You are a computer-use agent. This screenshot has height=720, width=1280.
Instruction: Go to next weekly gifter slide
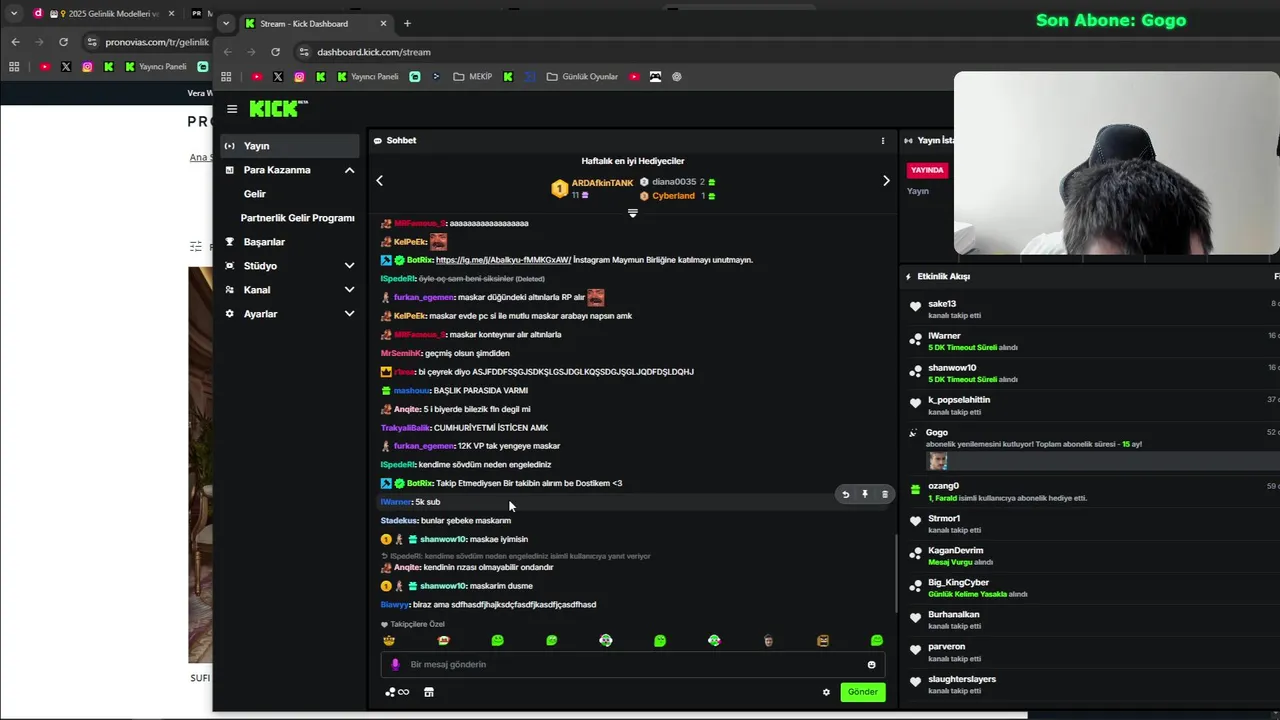(x=886, y=181)
